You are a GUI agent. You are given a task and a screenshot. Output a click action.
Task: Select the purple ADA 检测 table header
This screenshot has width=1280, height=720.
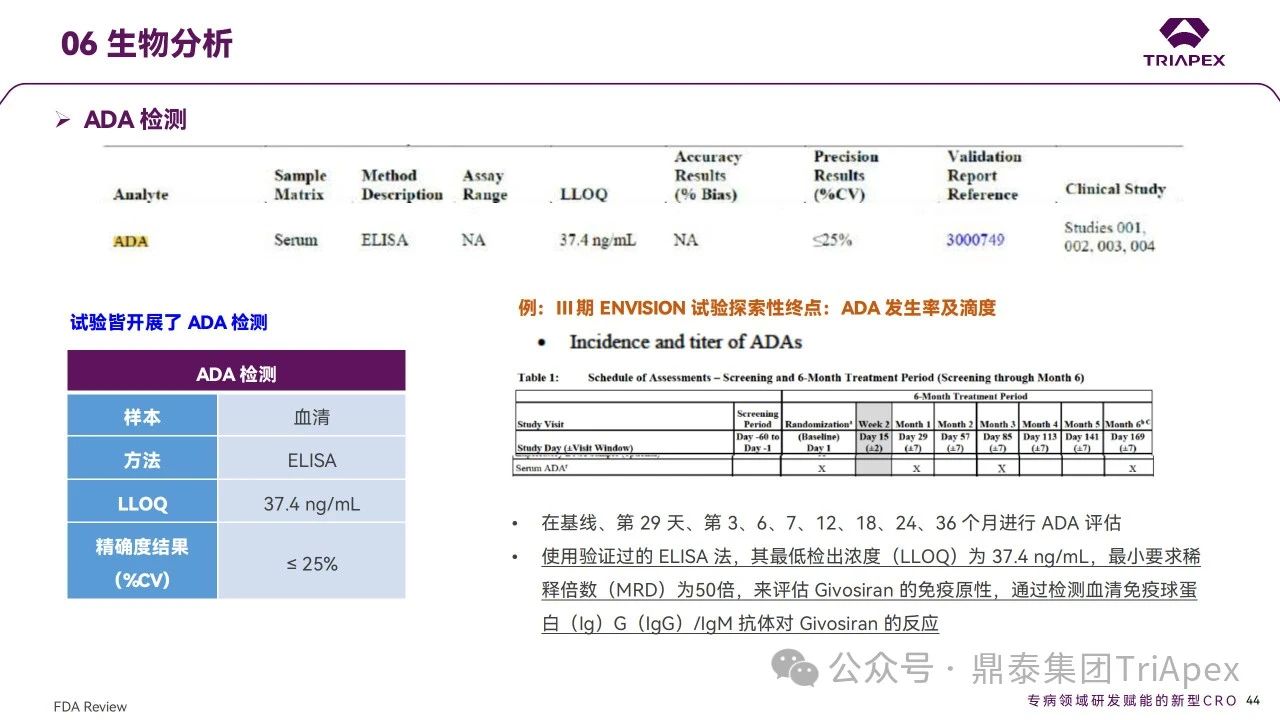[236, 374]
